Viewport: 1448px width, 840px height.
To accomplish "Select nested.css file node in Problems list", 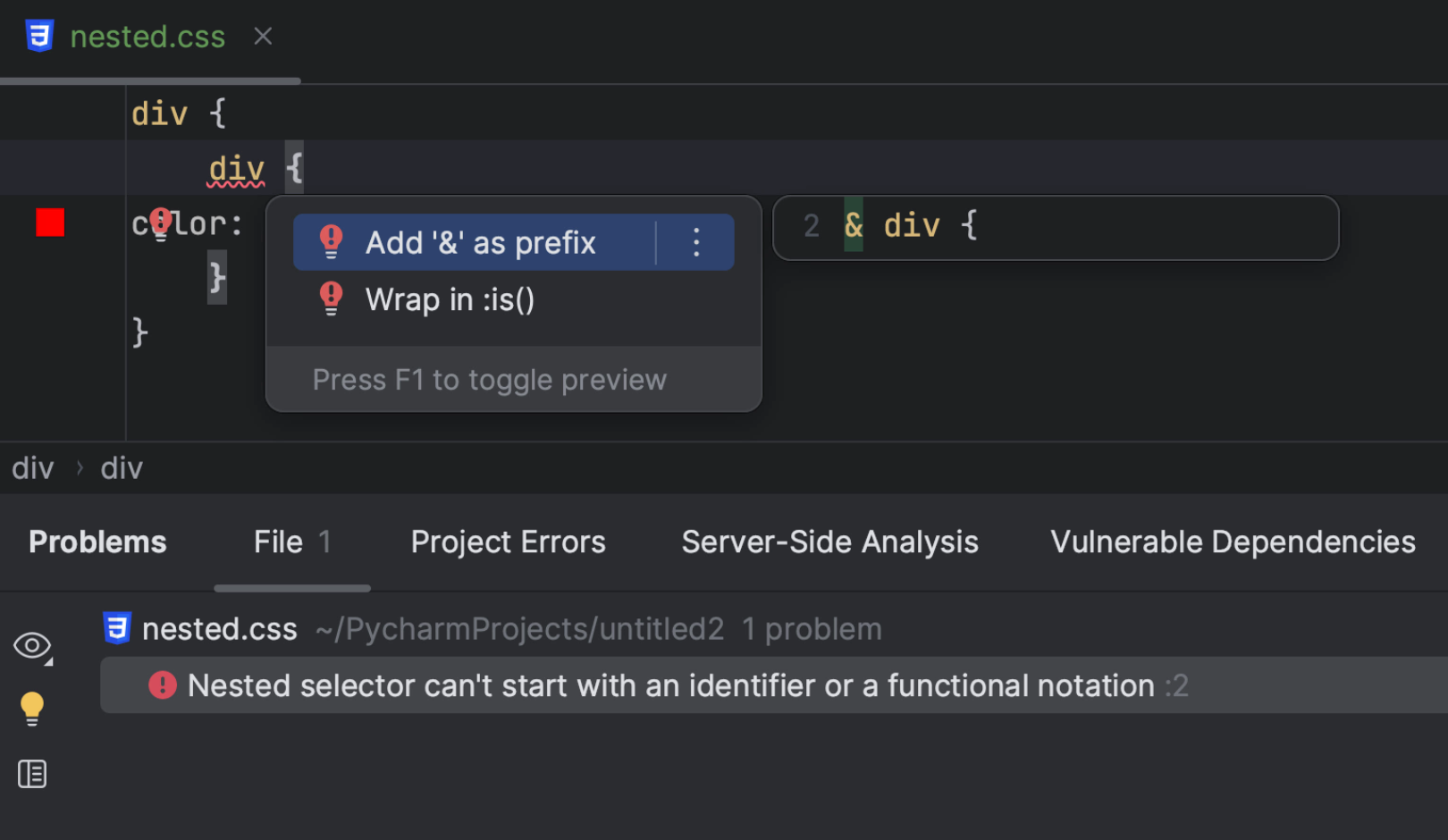I will point(220,629).
